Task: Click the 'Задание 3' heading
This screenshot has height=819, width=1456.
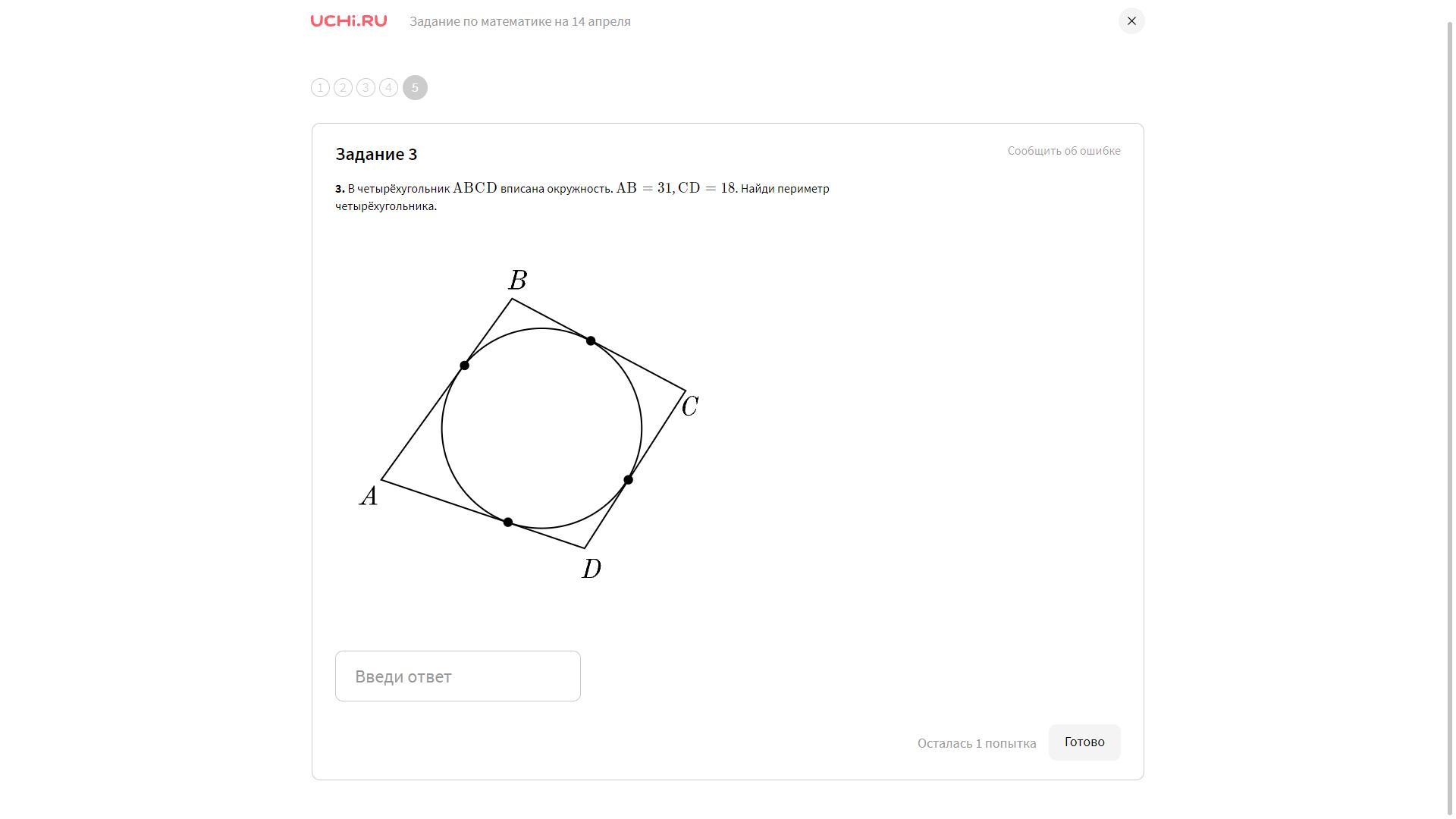Action: click(376, 155)
